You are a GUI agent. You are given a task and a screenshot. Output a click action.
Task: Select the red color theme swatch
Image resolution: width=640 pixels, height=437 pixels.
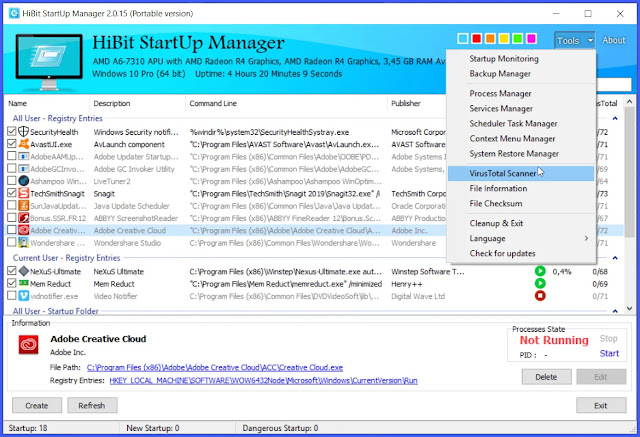point(476,38)
